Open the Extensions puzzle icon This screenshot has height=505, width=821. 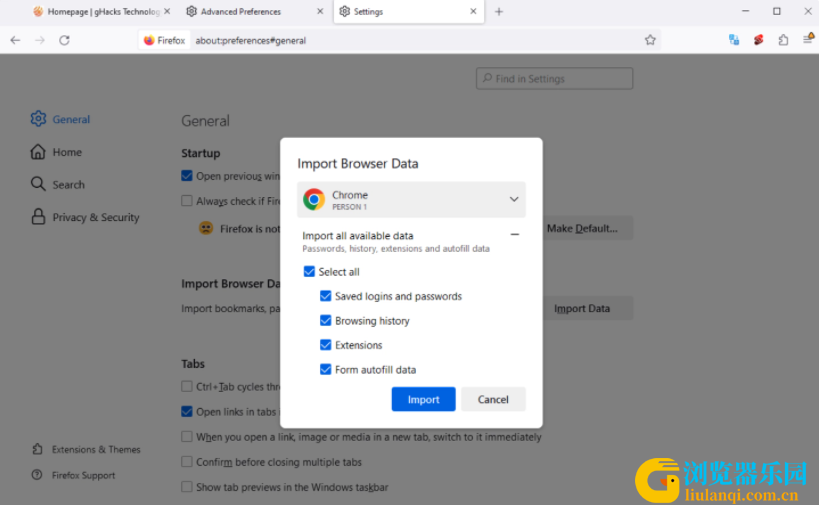coord(783,40)
